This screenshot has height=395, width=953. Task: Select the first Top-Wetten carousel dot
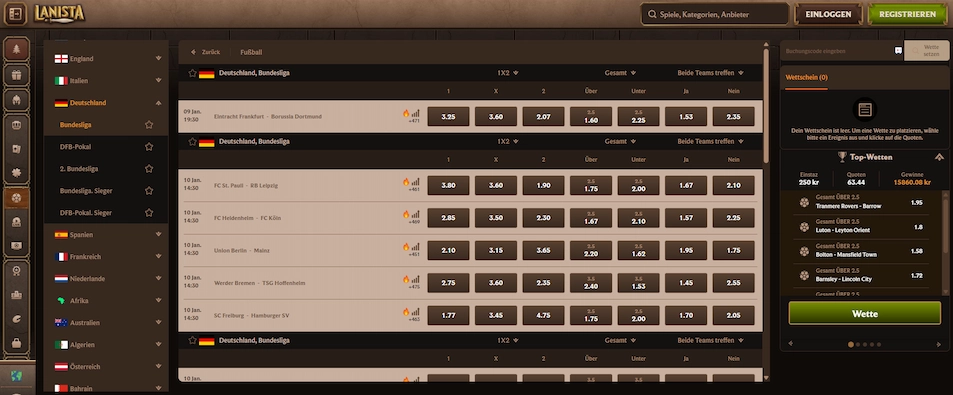(x=851, y=345)
